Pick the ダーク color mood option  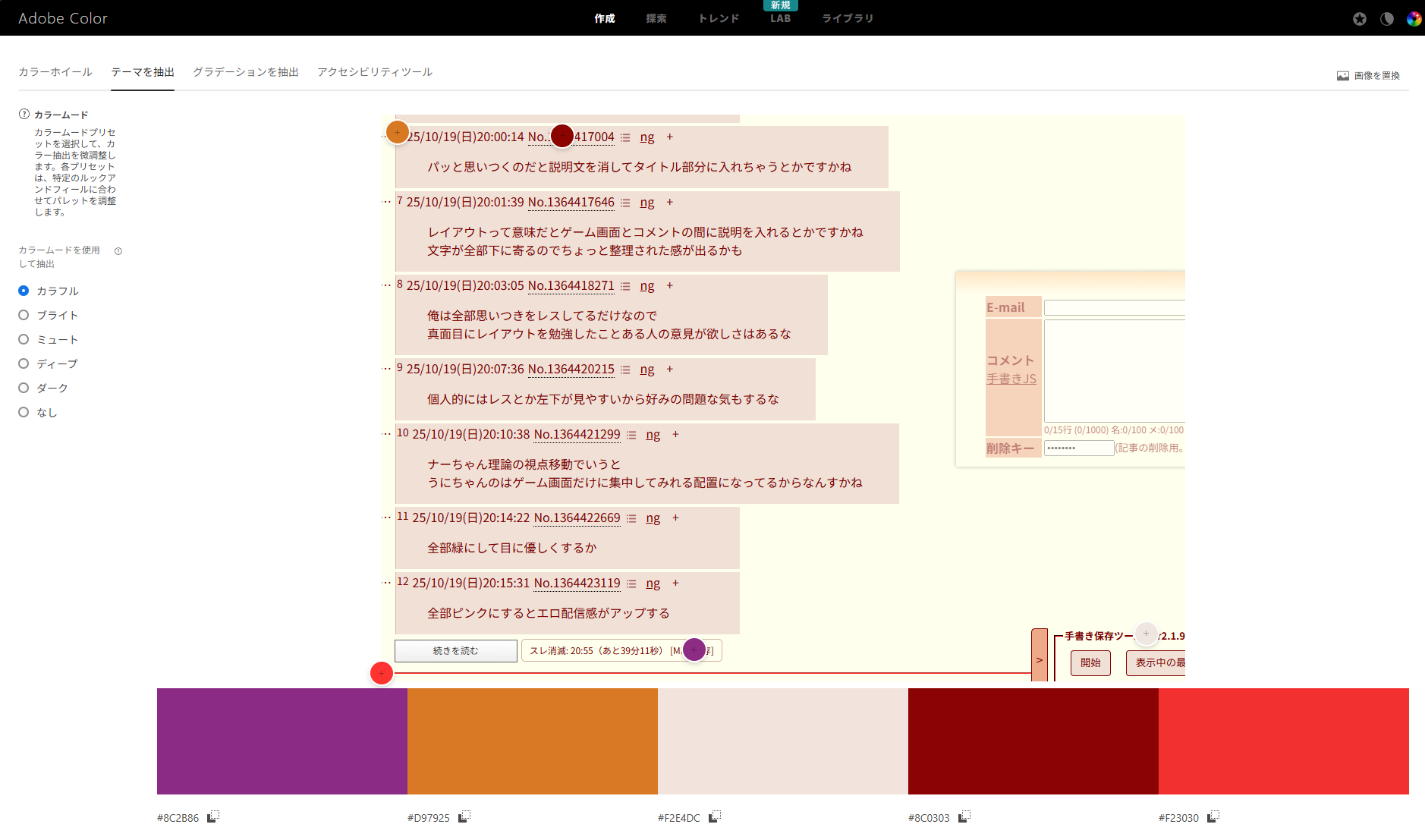(x=24, y=388)
